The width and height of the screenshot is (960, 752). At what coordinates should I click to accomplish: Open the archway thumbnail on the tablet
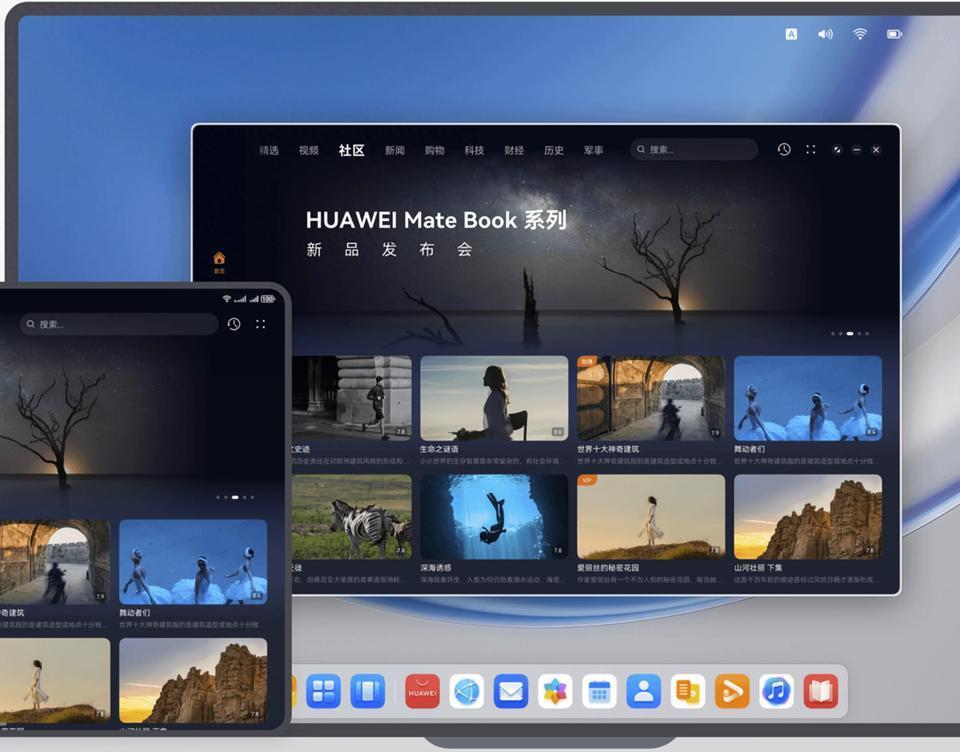[55, 562]
